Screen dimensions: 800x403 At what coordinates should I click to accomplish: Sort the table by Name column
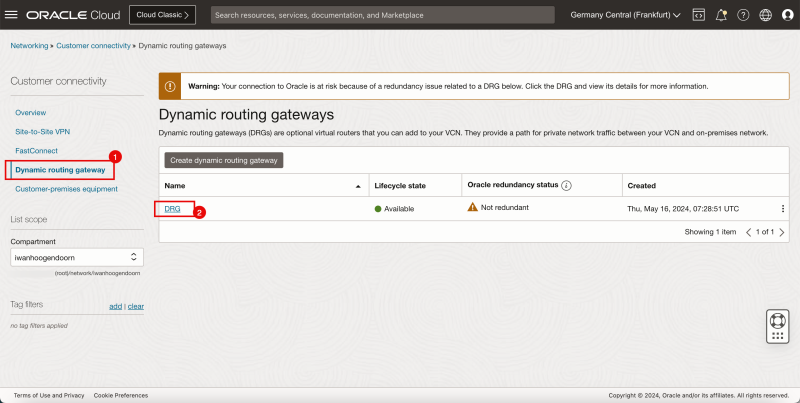pos(357,186)
